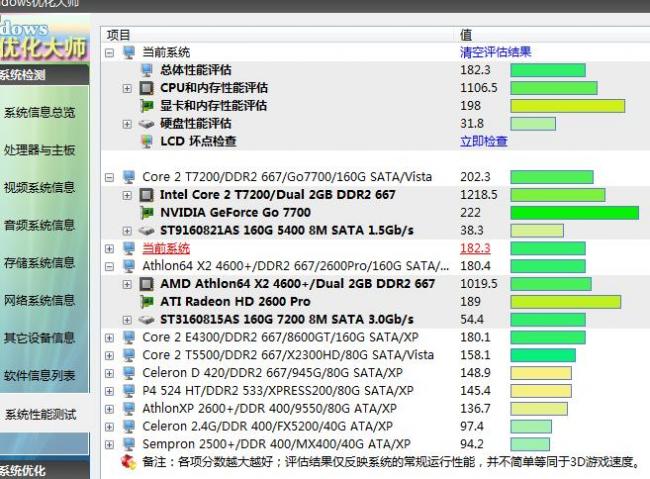650x479 pixels.
Task: Click the 备注 note icon at bottom
Action: [129, 462]
